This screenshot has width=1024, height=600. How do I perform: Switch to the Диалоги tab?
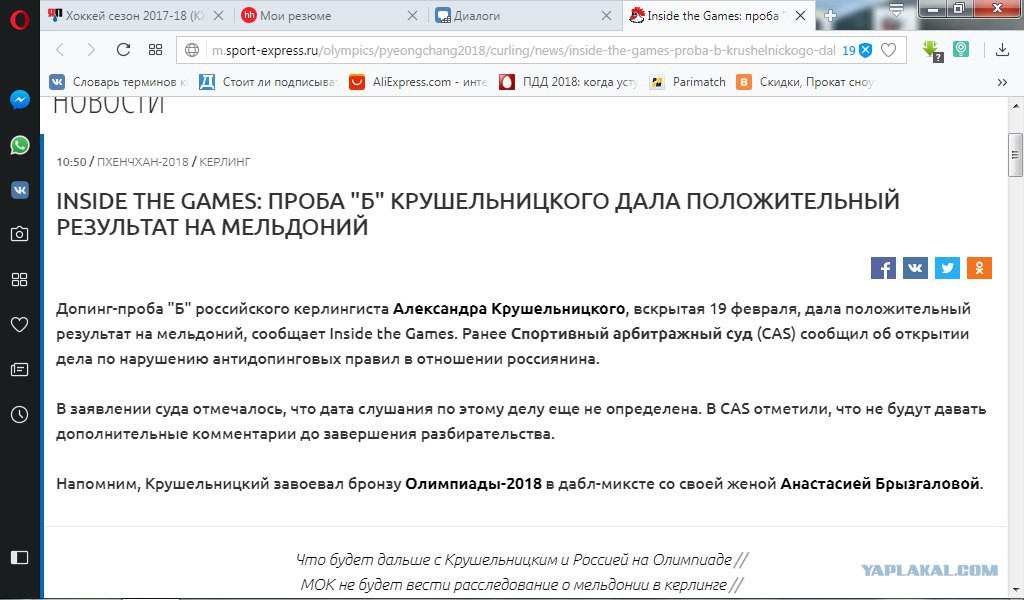tap(524, 16)
